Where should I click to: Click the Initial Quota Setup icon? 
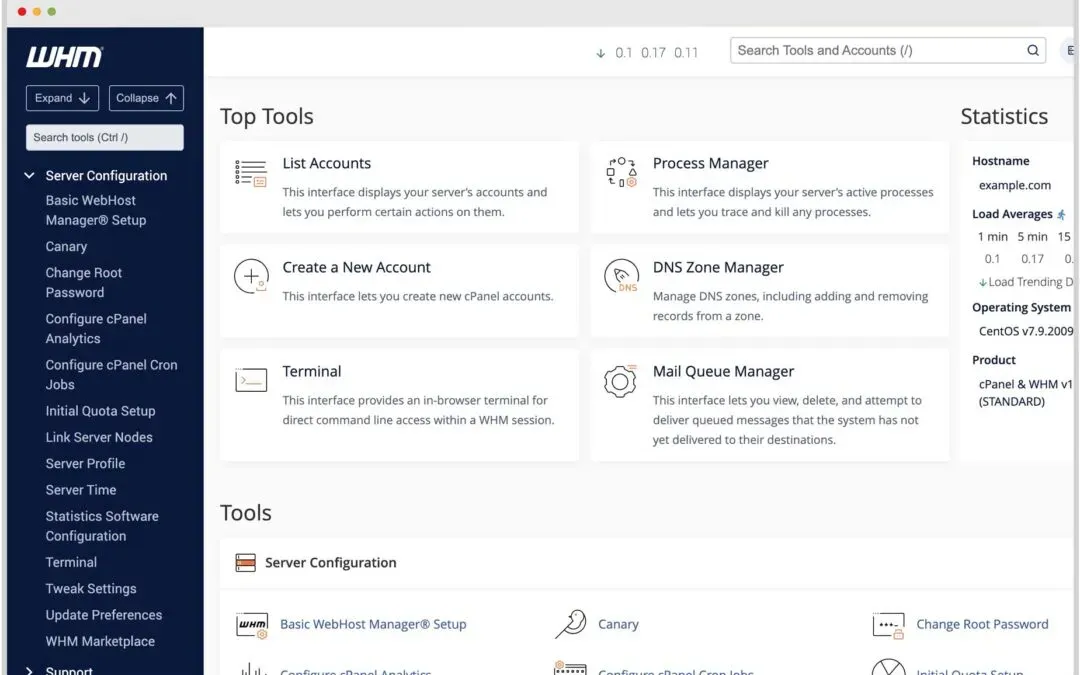point(889,667)
